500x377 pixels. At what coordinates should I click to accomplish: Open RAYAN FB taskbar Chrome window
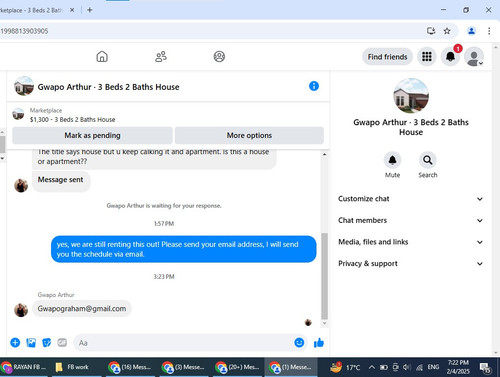tap(23, 367)
